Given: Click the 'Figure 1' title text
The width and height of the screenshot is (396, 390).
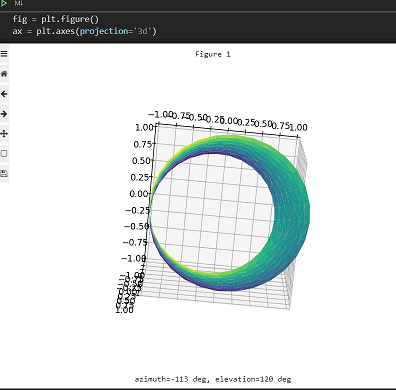Looking at the screenshot, I should click(213, 54).
